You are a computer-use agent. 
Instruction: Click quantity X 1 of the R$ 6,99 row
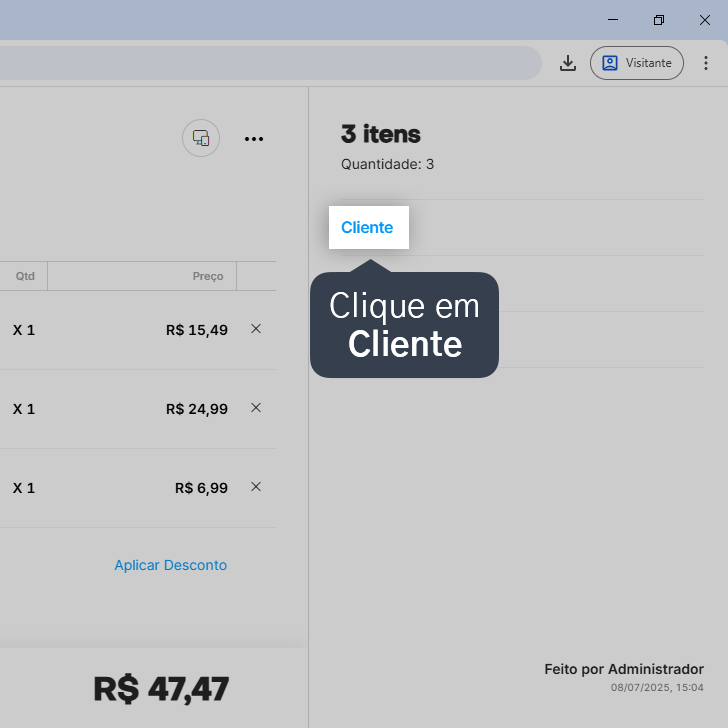(24, 488)
